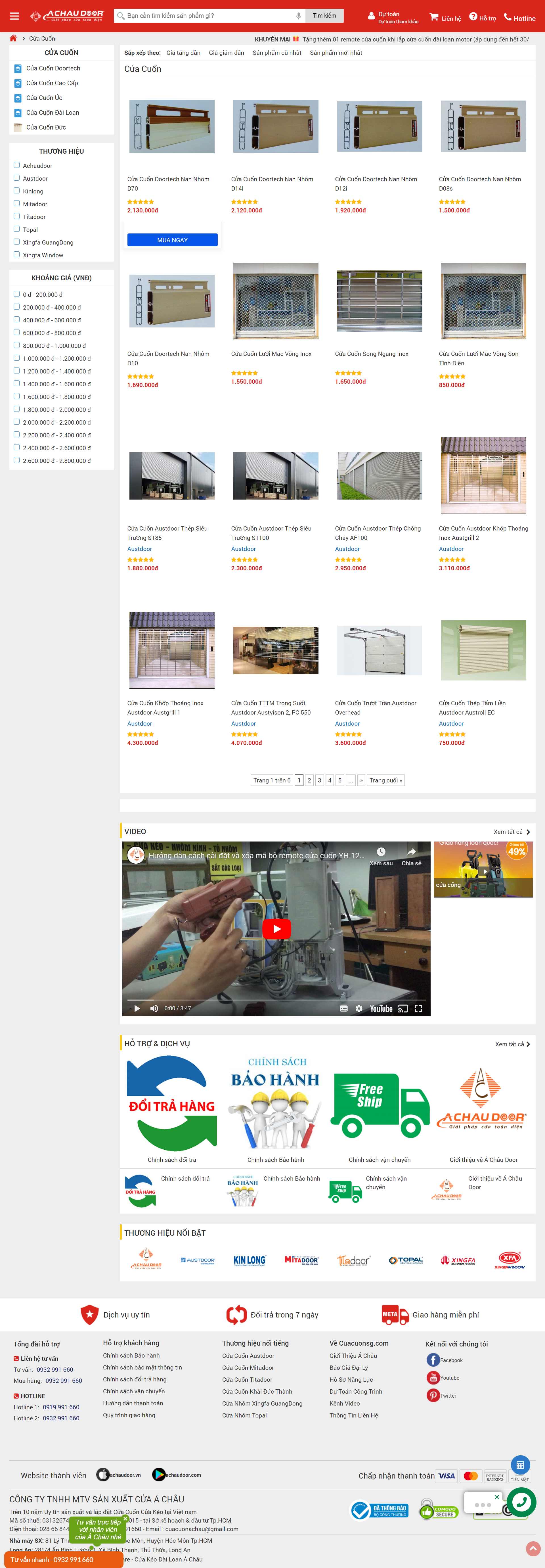Click the MUA NGAY buy button

172,240
